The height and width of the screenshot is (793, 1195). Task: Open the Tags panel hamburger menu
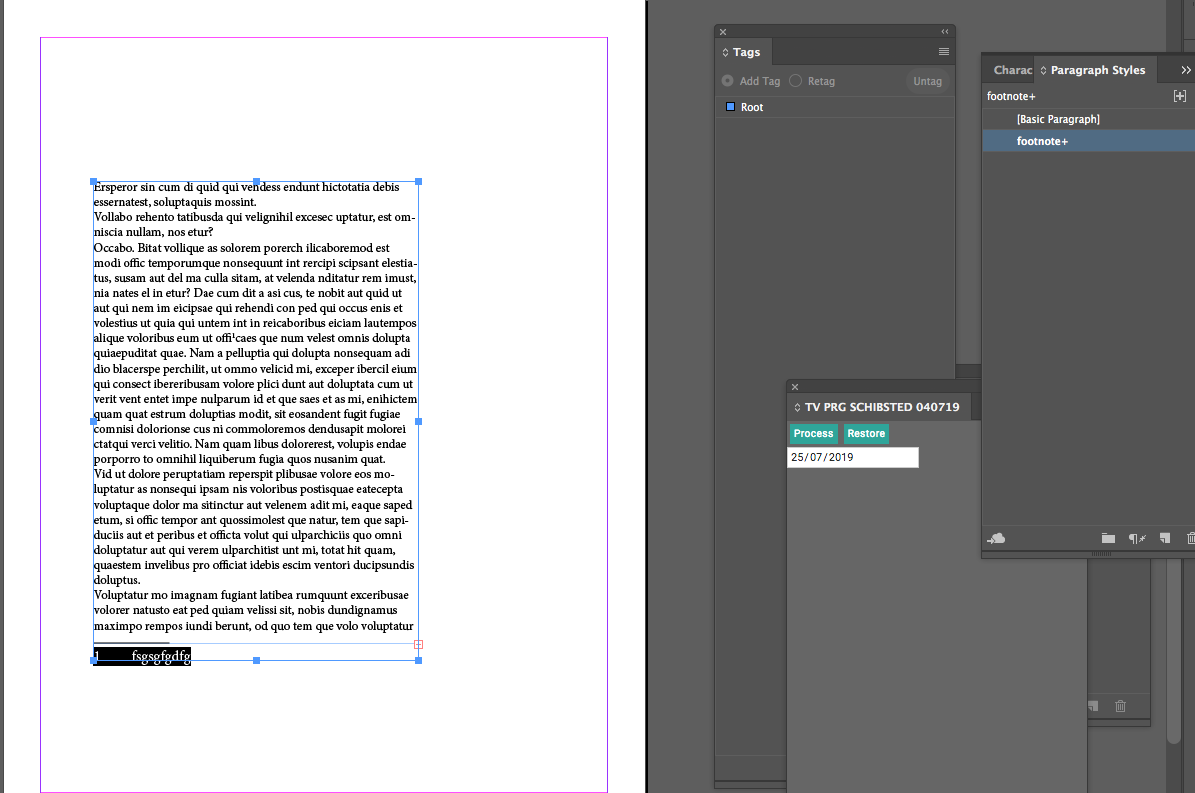[943, 52]
